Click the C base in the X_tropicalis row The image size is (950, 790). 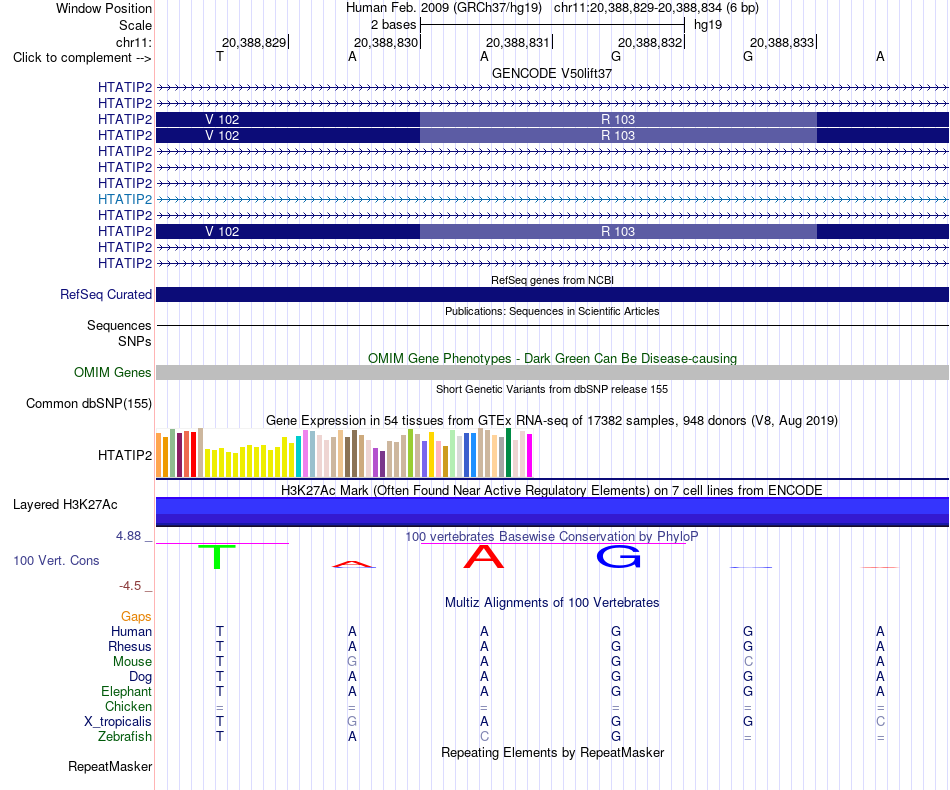pos(880,722)
